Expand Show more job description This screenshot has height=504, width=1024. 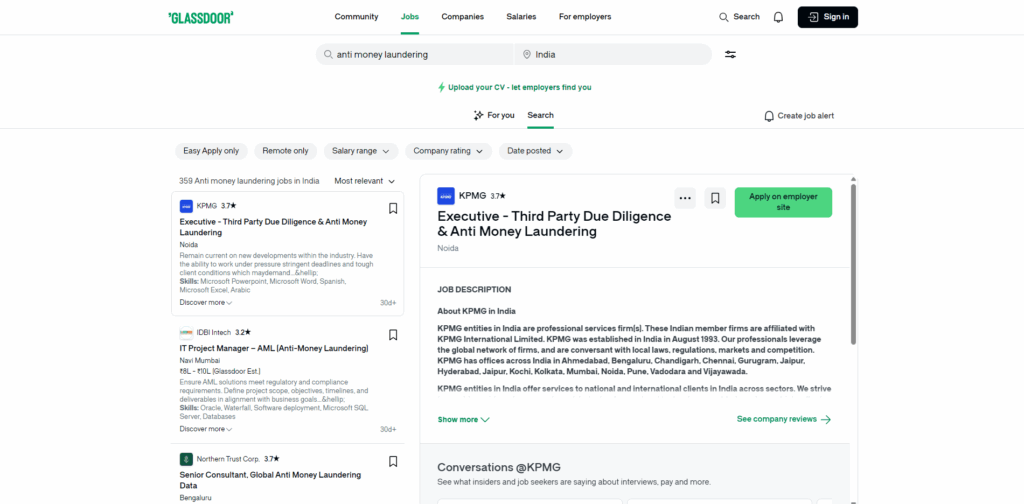464,420
